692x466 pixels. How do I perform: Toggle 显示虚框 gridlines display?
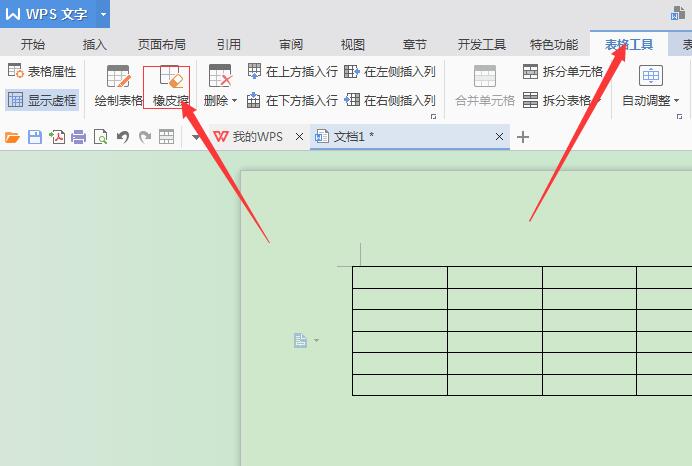pos(42,100)
